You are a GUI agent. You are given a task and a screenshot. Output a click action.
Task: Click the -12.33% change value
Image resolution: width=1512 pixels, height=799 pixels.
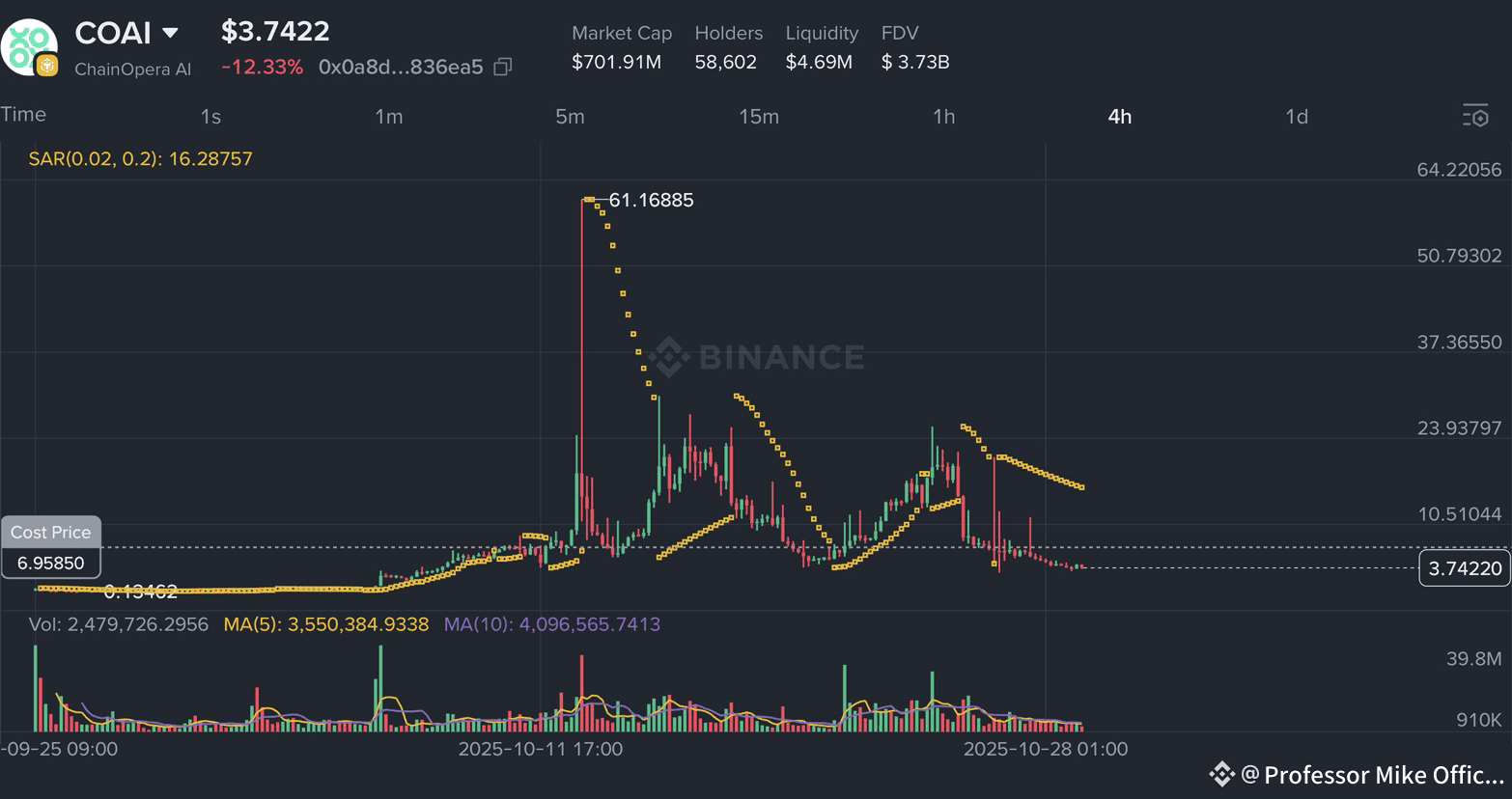click(x=262, y=68)
